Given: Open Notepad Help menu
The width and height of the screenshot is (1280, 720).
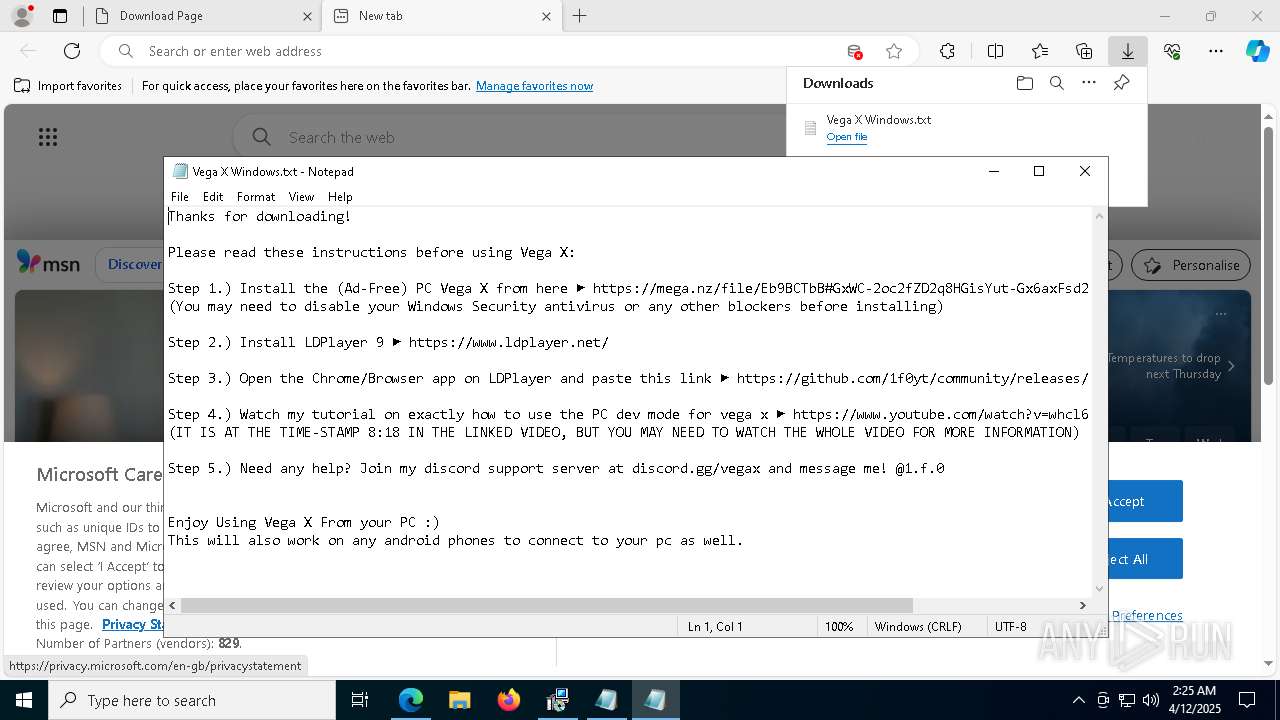Looking at the screenshot, I should tap(340, 197).
